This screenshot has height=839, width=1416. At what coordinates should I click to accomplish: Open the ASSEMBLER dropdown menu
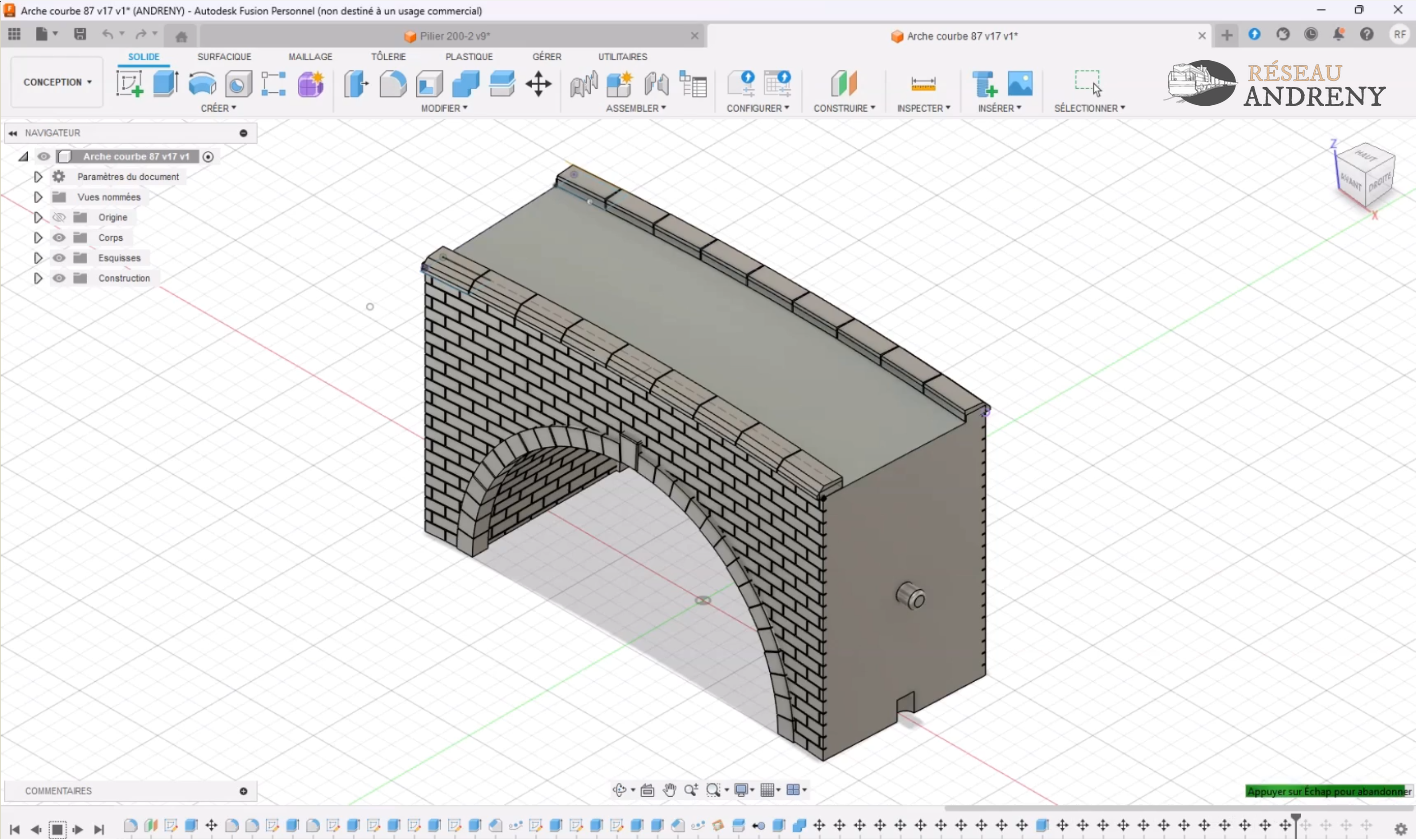636,108
